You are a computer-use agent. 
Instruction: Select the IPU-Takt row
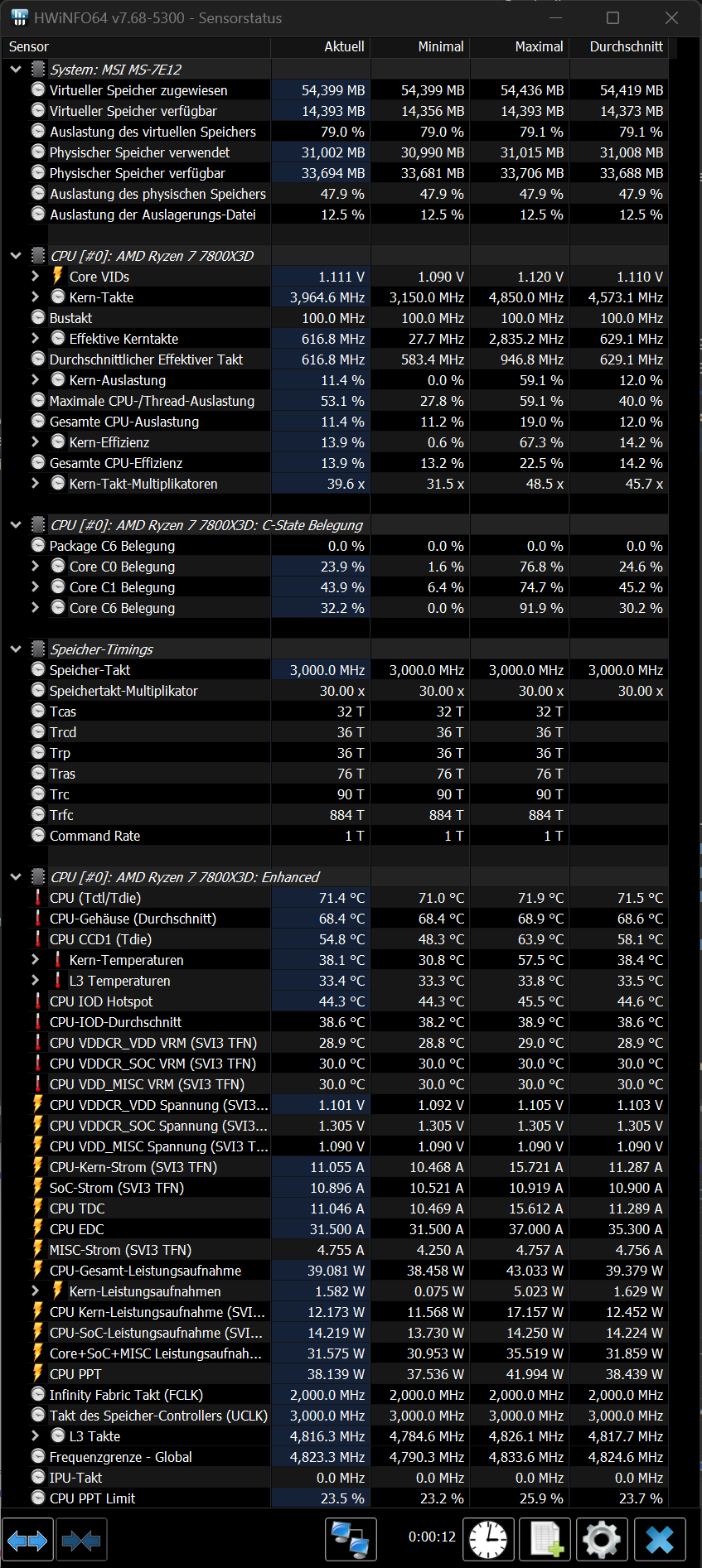click(335, 1478)
